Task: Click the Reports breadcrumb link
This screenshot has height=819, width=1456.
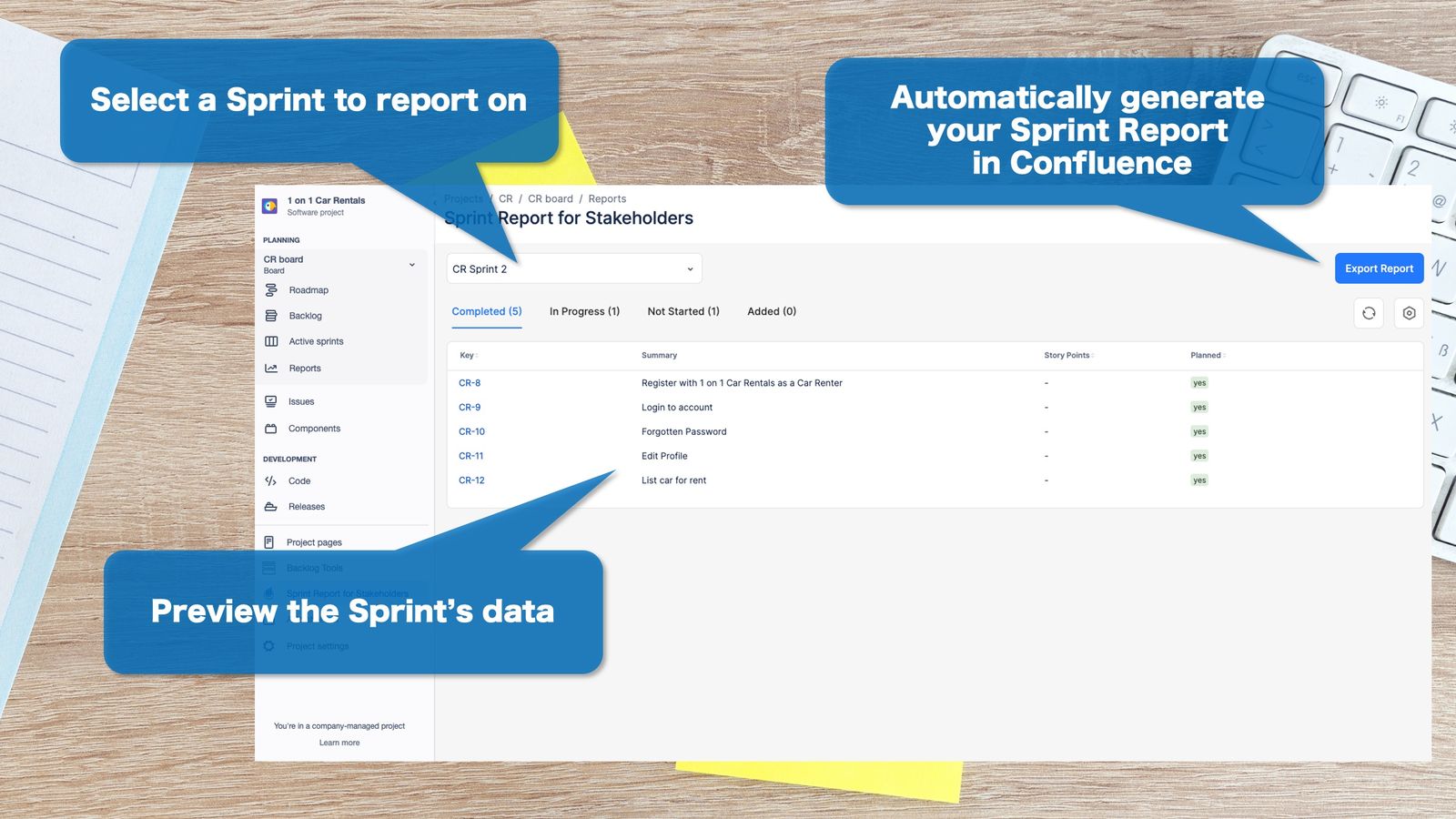Action: [x=607, y=199]
